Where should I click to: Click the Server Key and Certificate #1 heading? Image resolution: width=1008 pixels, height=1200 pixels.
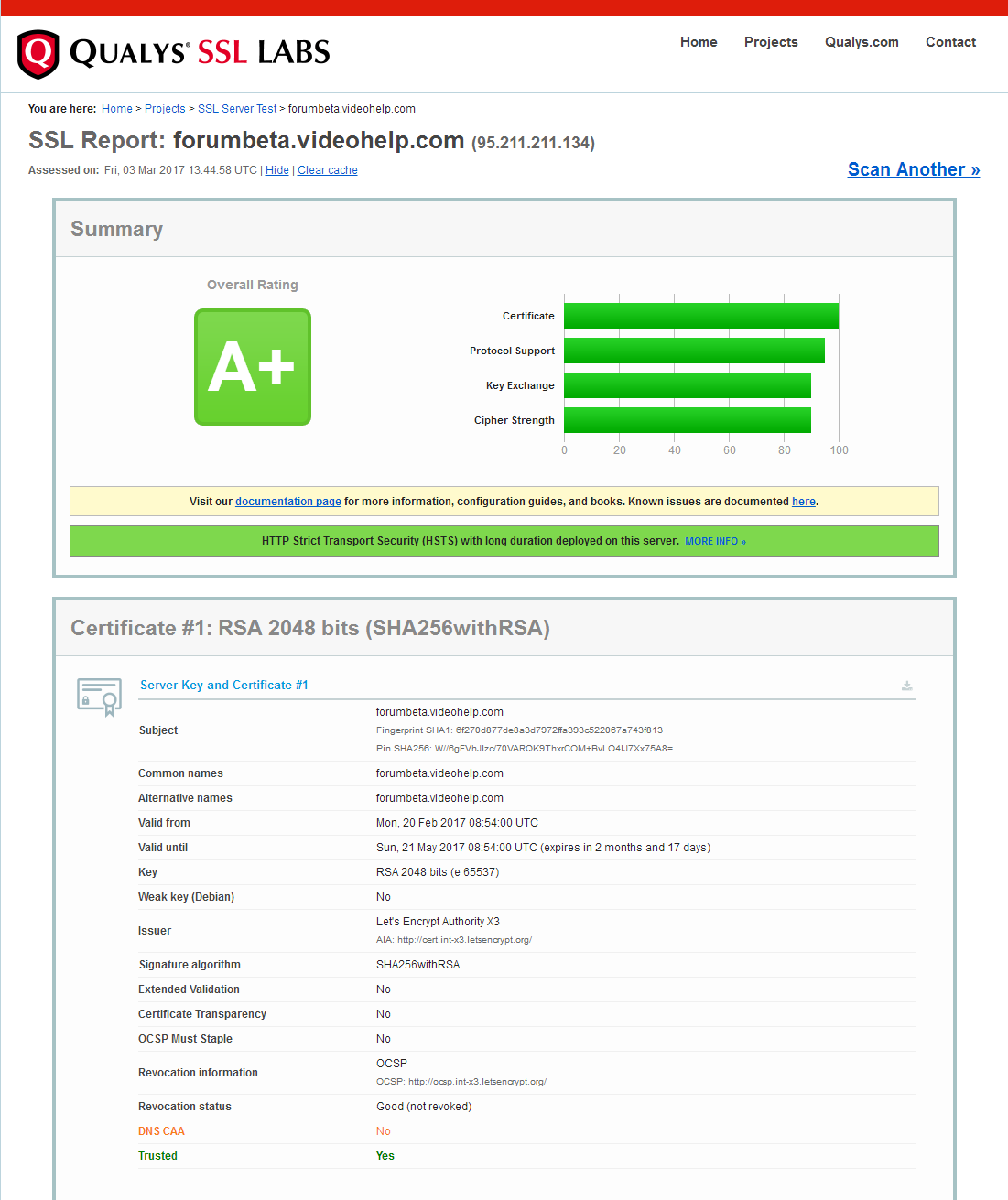pyautogui.click(x=224, y=685)
